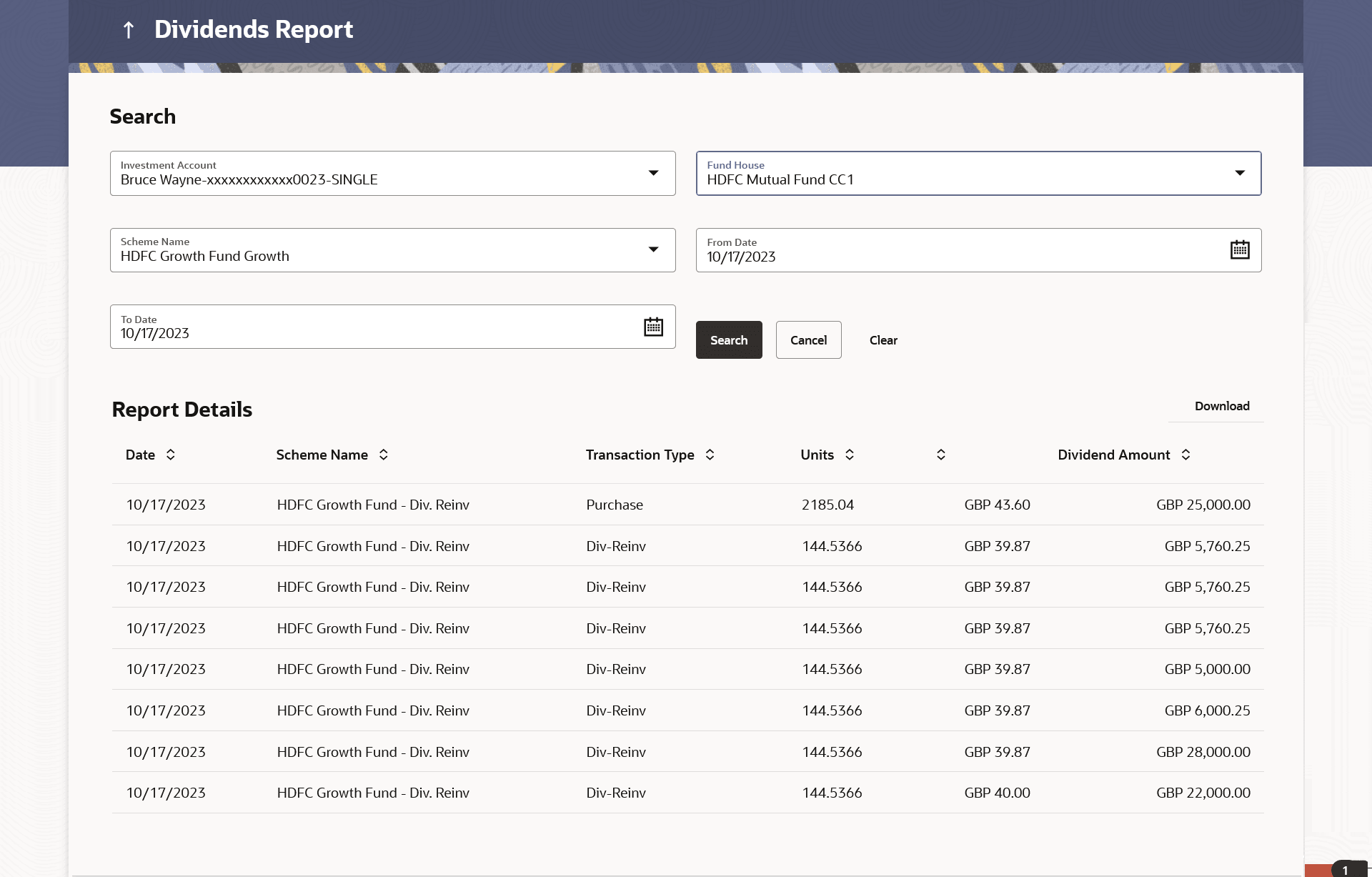Select the row with GBP 28,000.00 dividend
Screen dimensions: 1372x877
tap(1203, 753)
